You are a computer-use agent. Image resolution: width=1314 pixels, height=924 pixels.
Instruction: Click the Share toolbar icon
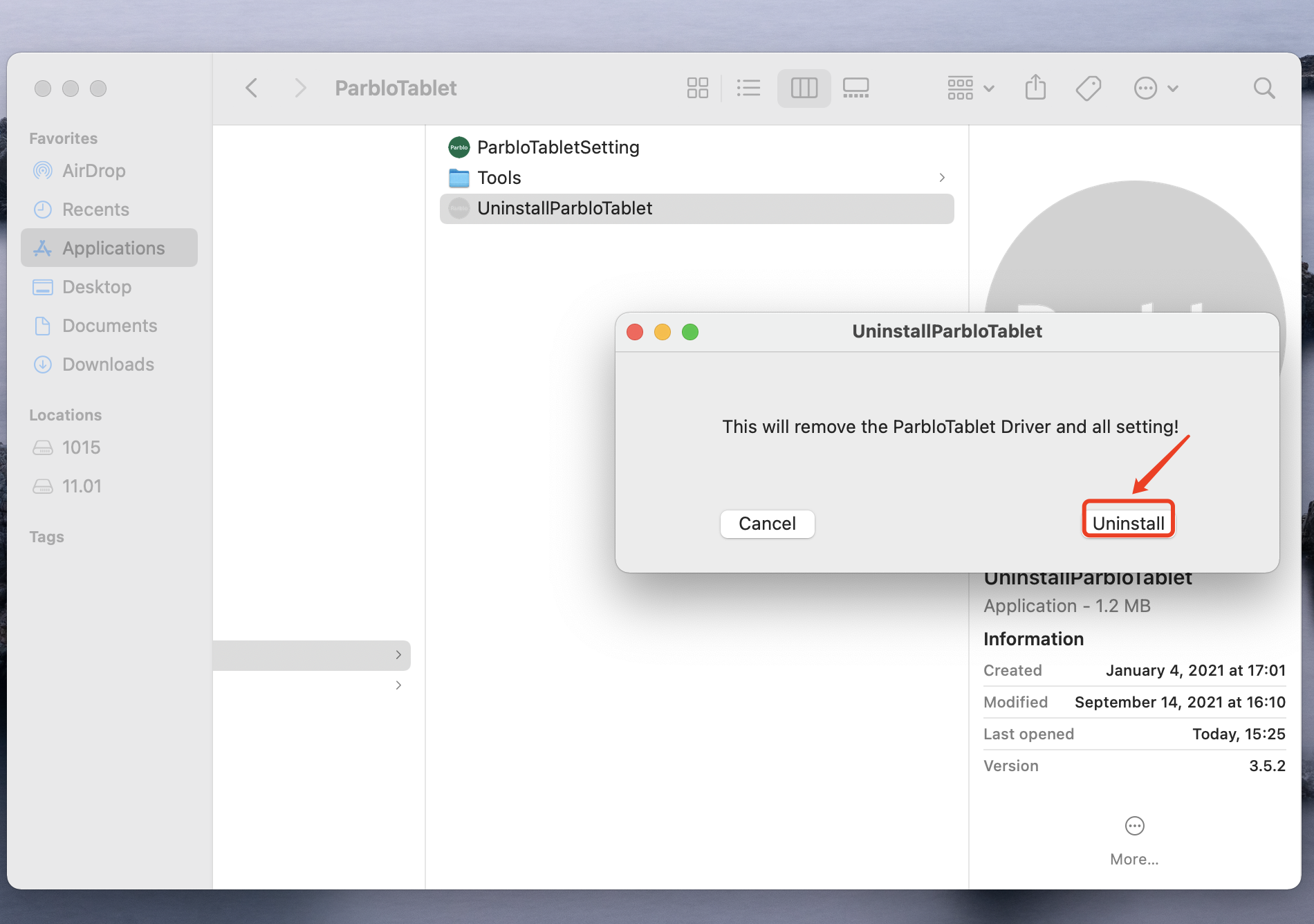click(1035, 88)
